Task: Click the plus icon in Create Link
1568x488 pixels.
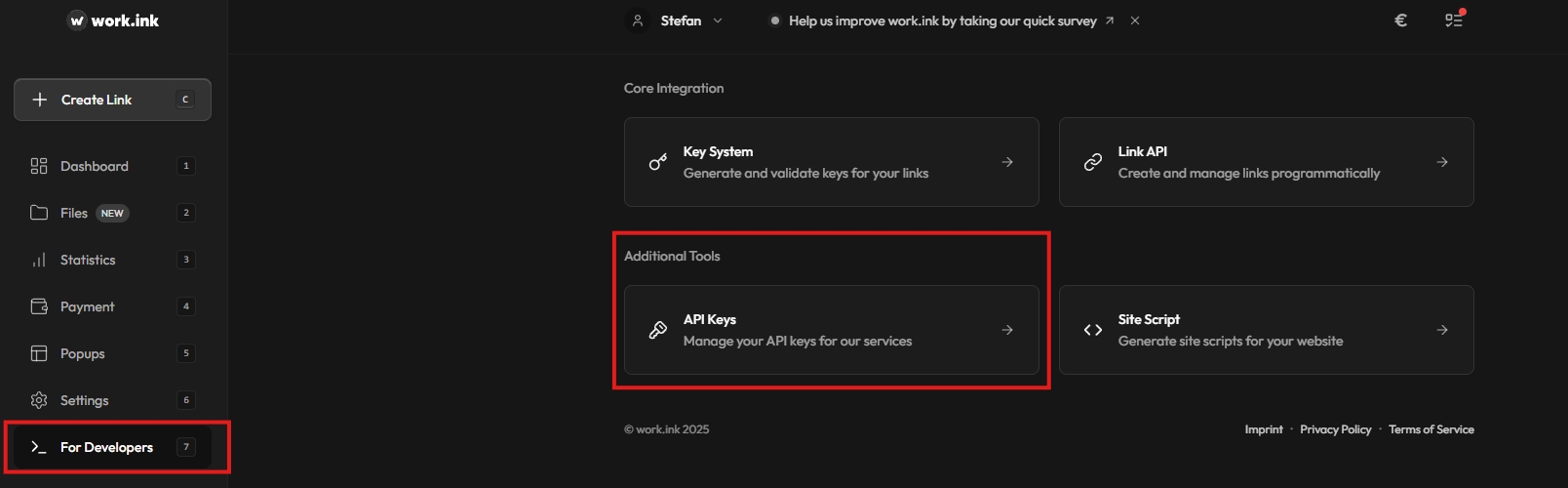Action: (40, 100)
